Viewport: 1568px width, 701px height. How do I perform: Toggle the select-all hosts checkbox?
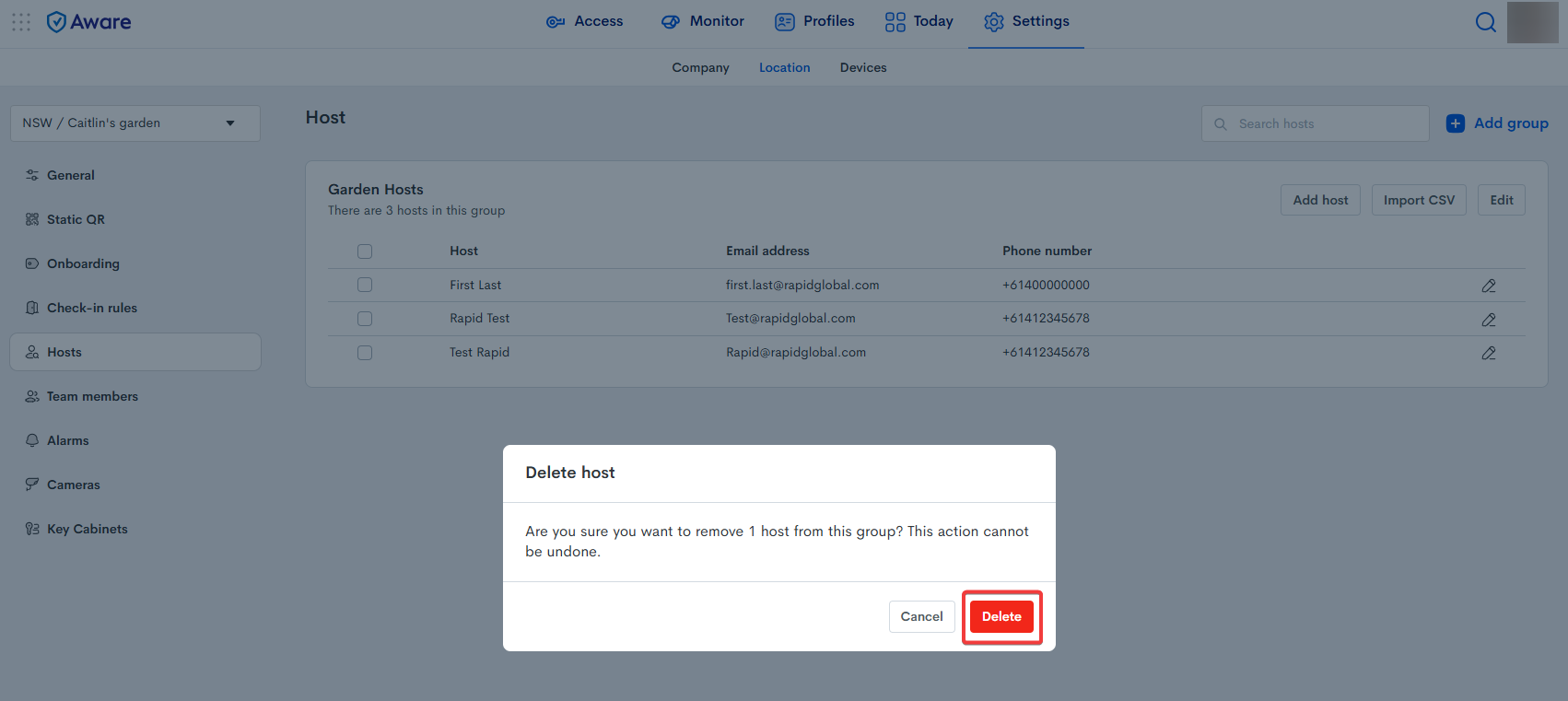tap(365, 251)
